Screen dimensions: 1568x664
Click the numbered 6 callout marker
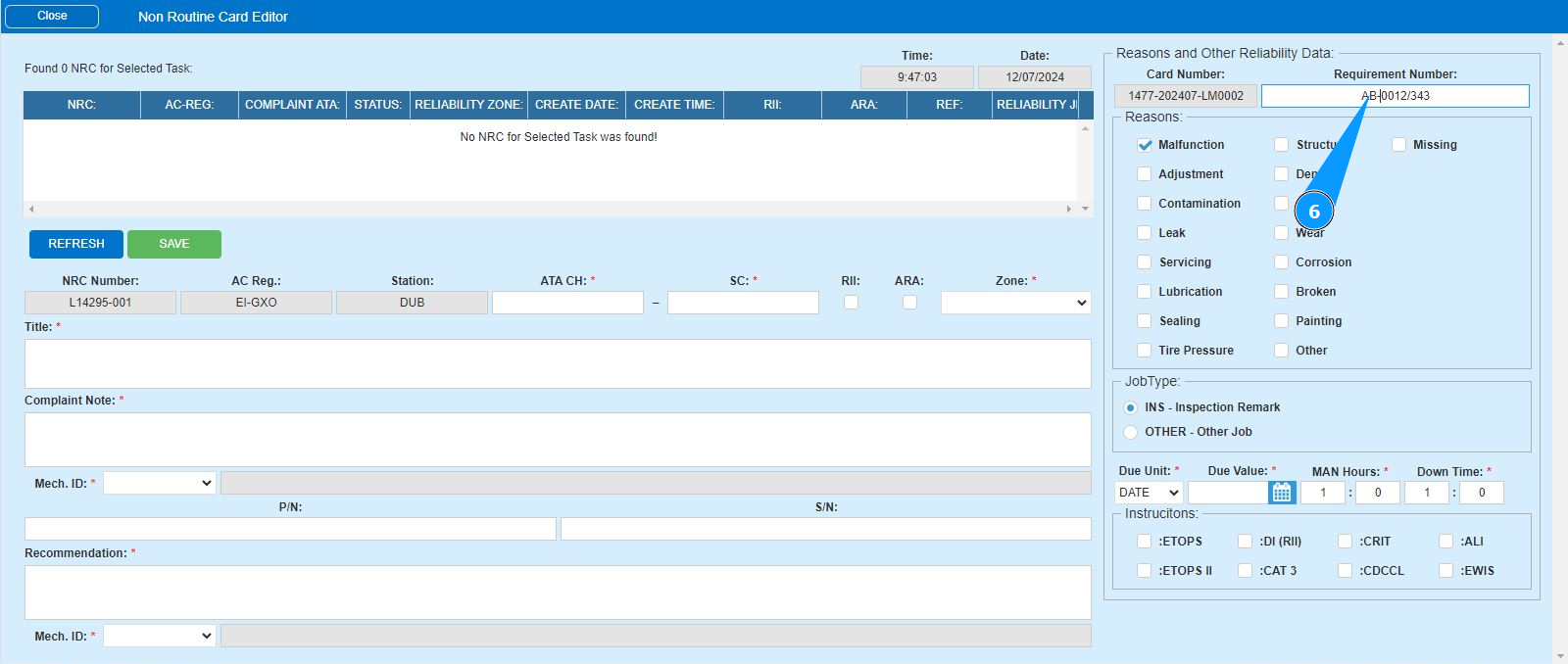(1313, 211)
